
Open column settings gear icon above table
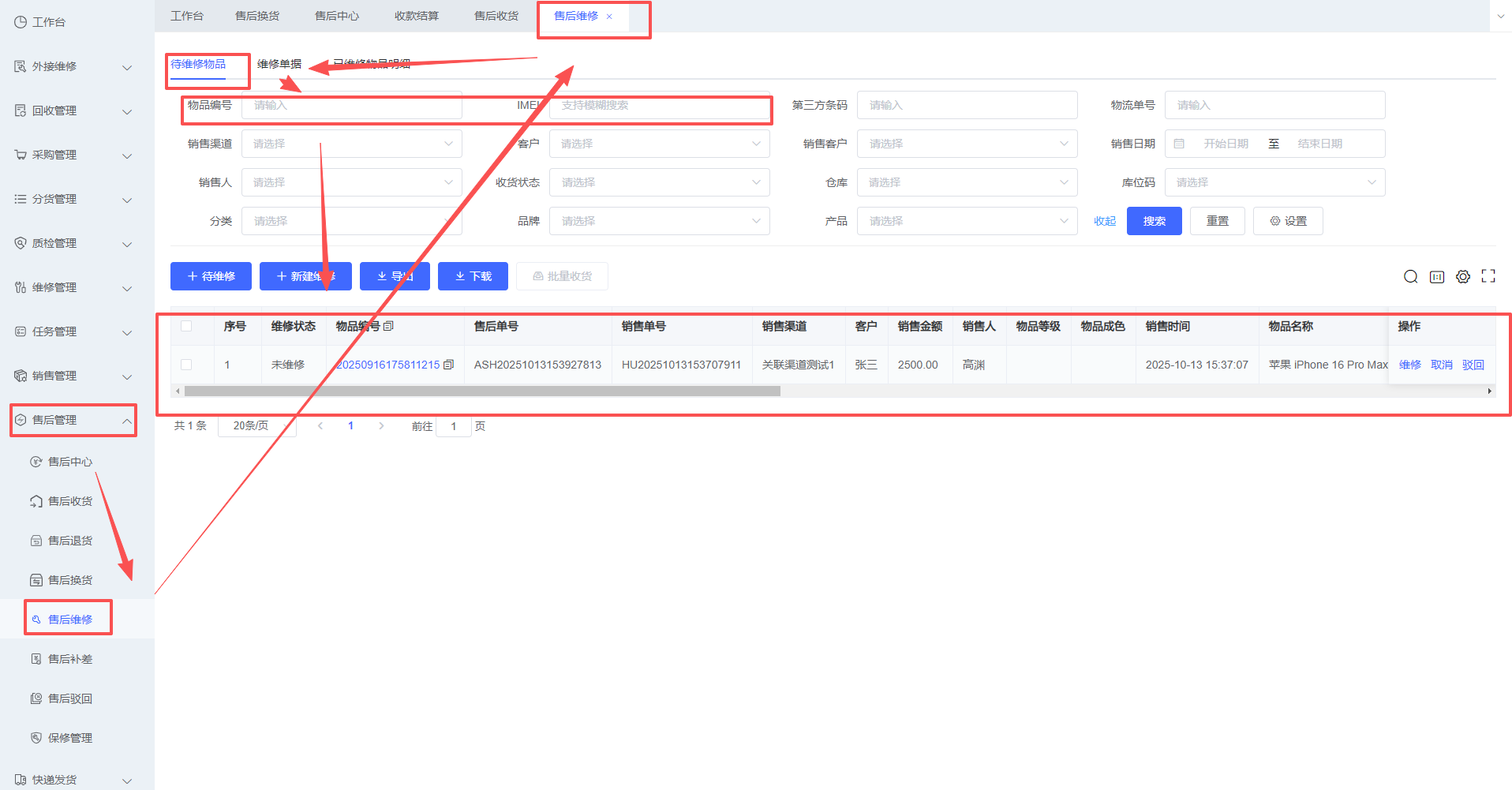(1462, 276)
